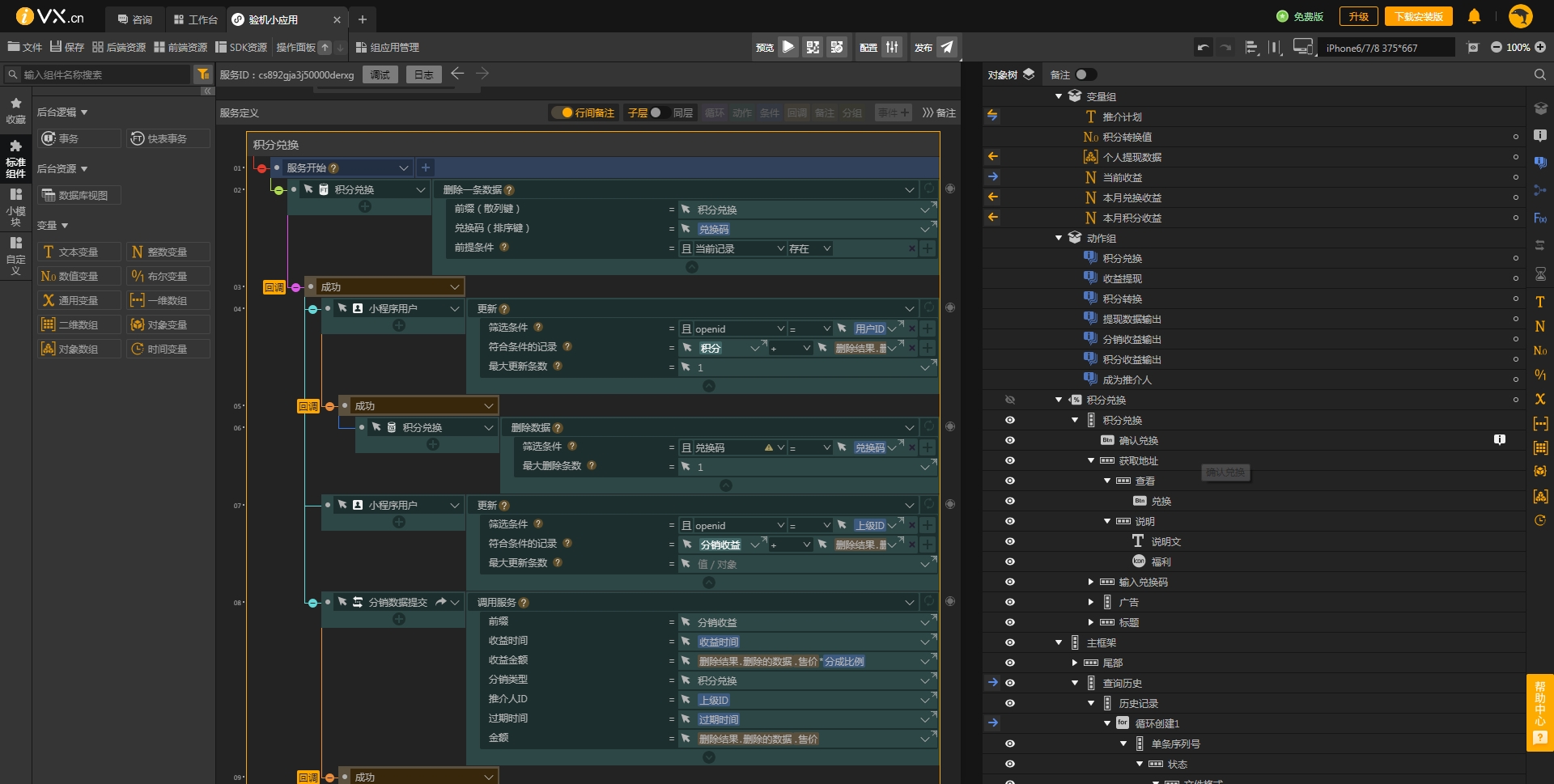Click the device switch monitor icon
The image size is (1554, 784).
click(1303, 48)
